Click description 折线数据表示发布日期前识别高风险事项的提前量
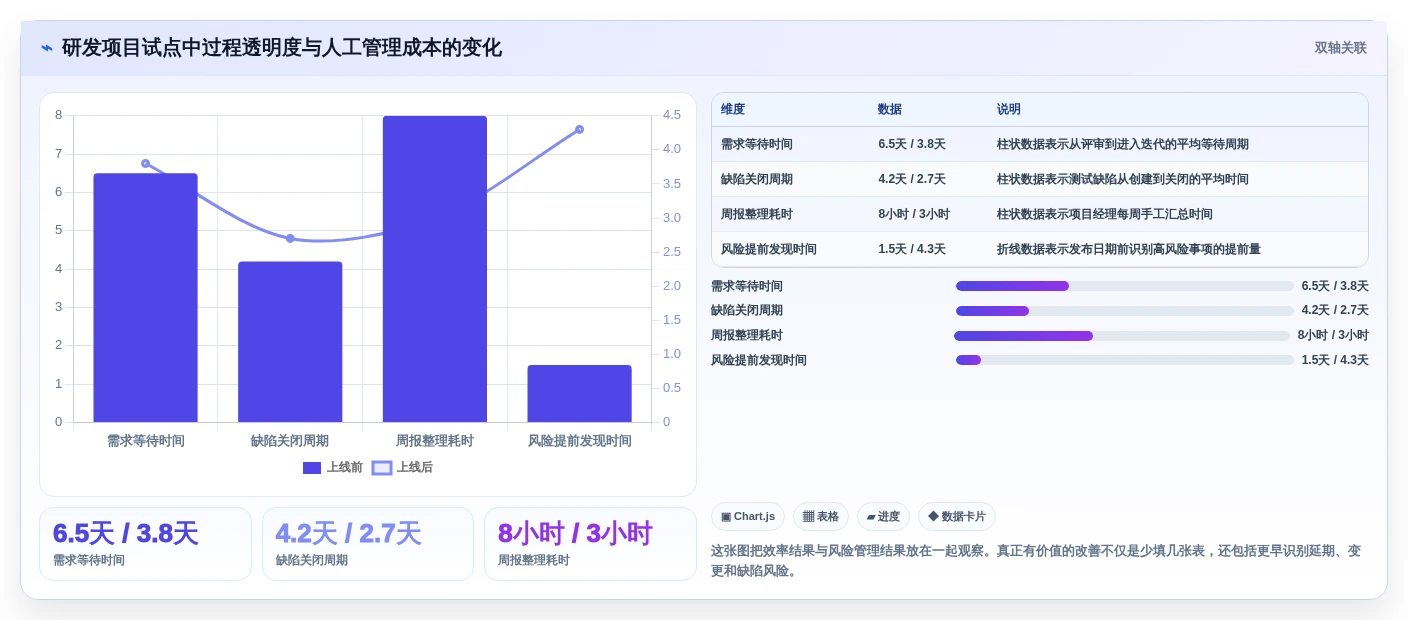 1128,249
